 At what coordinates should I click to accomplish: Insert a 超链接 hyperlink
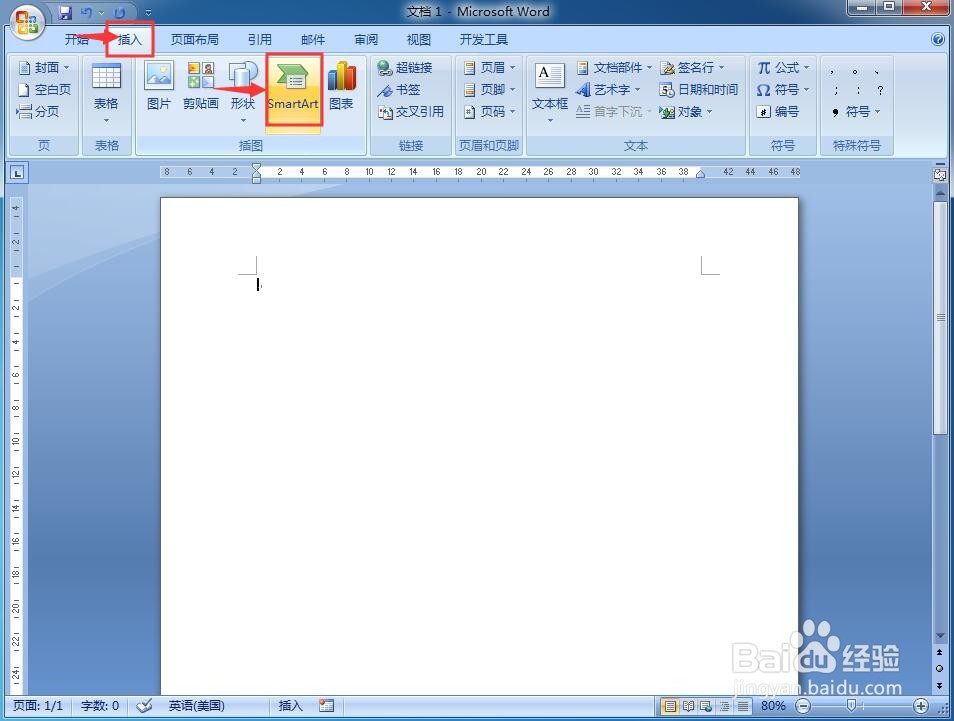coord(405,68)
